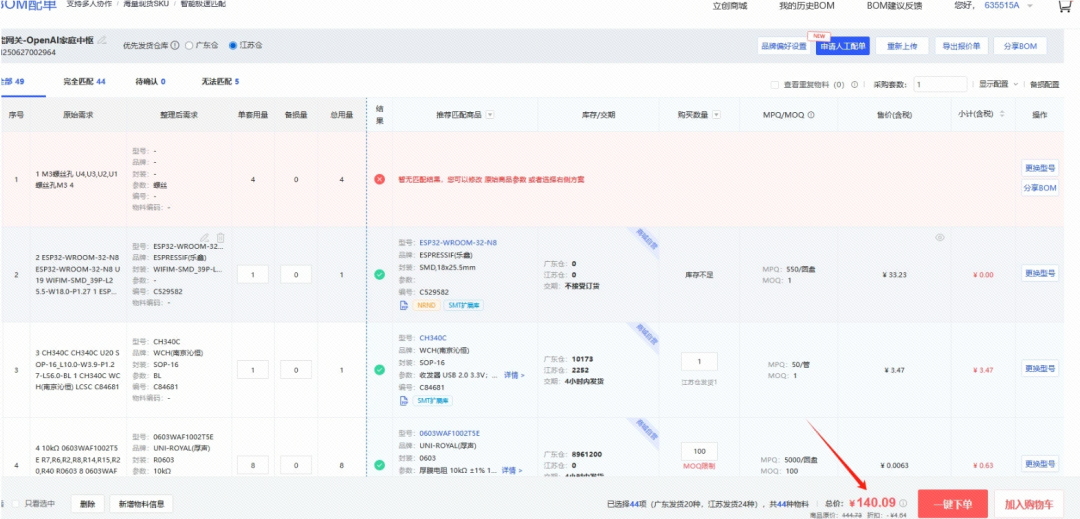
Task: Check the 查看重复物料 checkbox
Action: [x=775, y=85]
